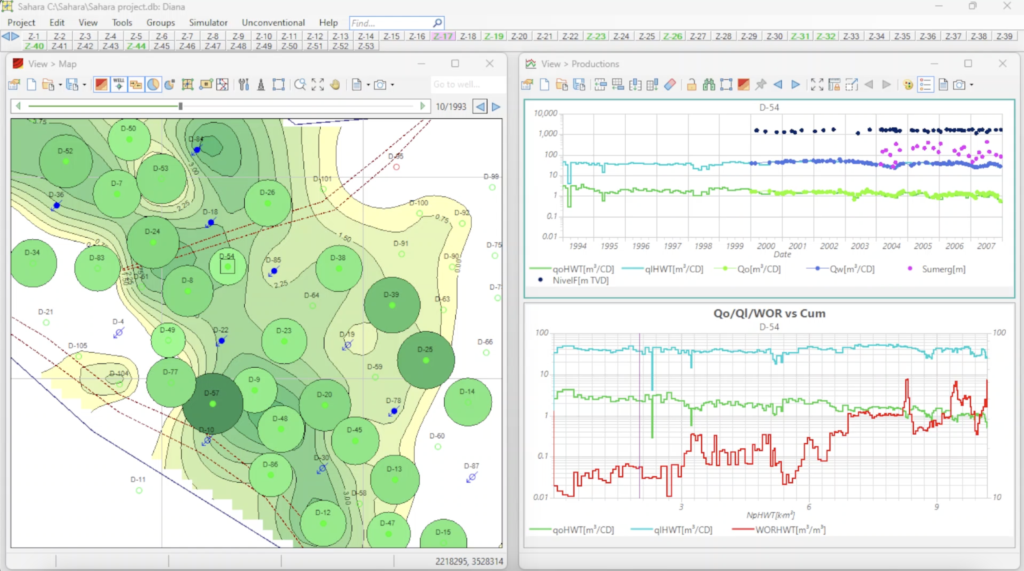Image resolution: width=1024 pixels, height=571 pixels.
Task: Toggle the WELL symbols display button
Action: click(x=119, y=84)
